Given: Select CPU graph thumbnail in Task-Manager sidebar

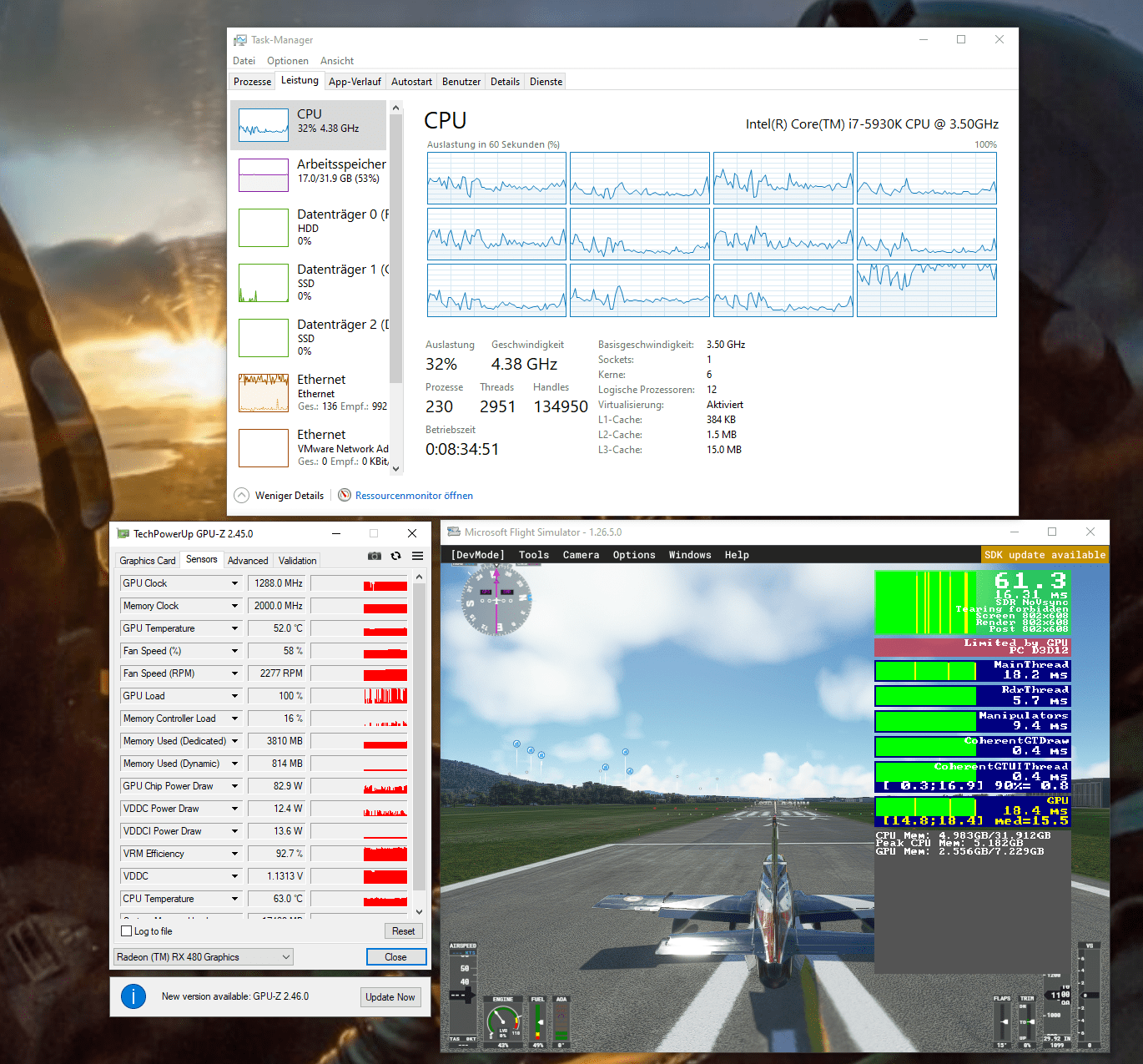Looking at the screenshot, I should (264, 124).
